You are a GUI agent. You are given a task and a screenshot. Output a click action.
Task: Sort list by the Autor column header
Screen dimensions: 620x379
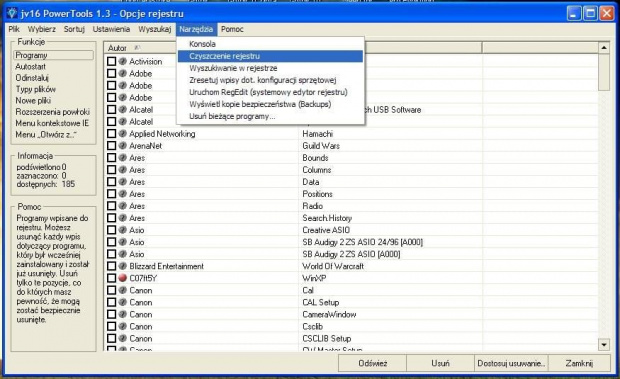pos(202,48)
